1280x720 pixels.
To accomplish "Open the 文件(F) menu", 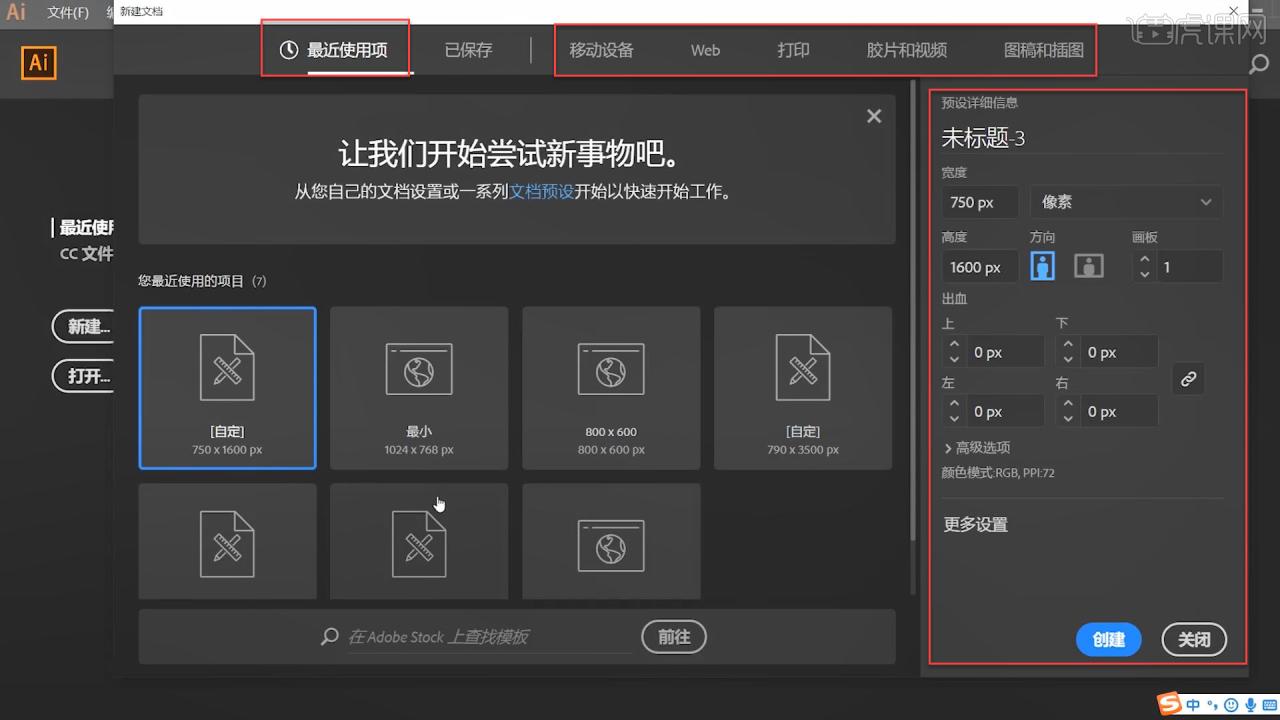I will pyautogui.click(x=68, y=13).
